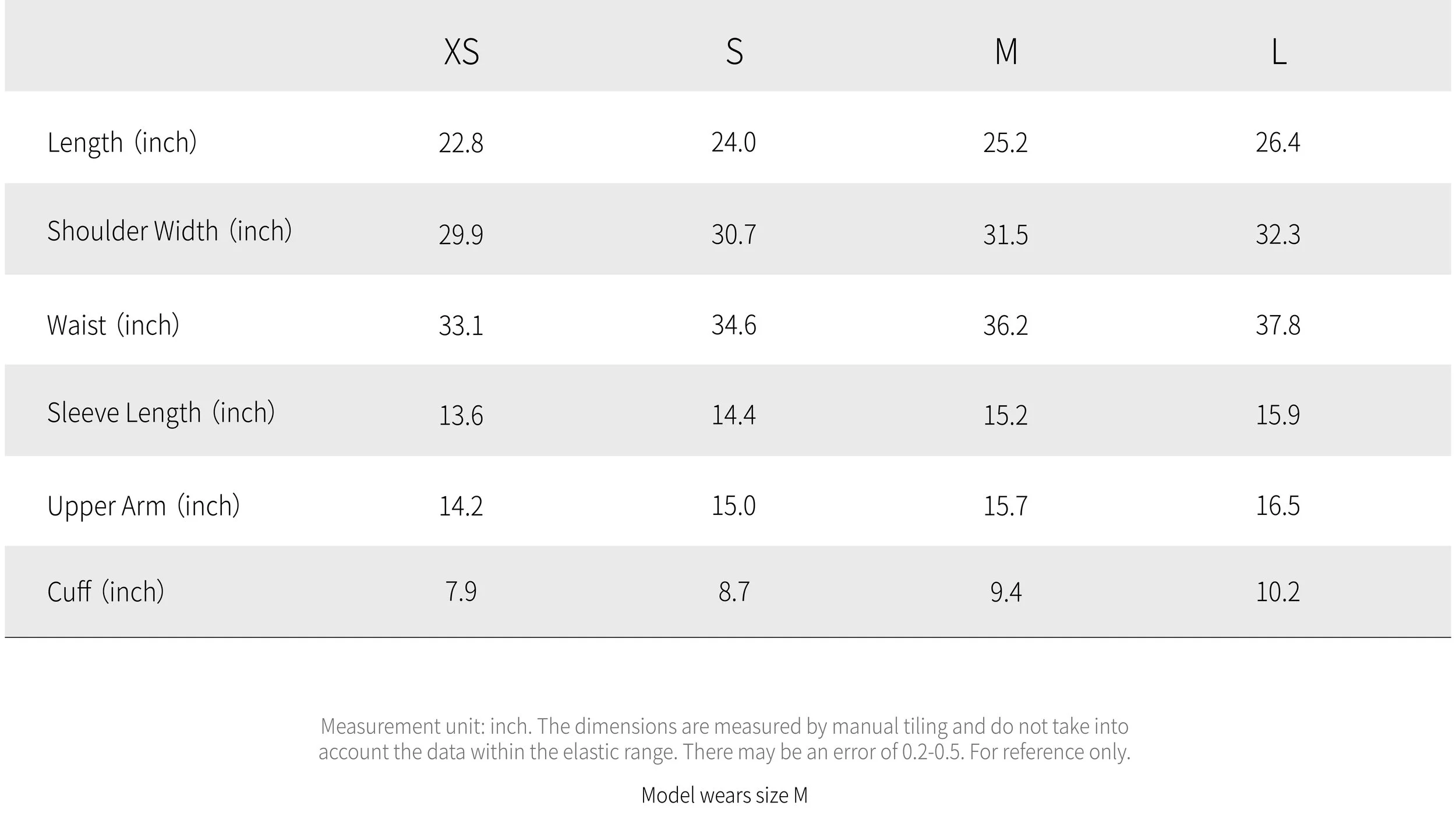The image size is (1456, 834).
Task: Select the XS size column header
Action: click(461, 52)
